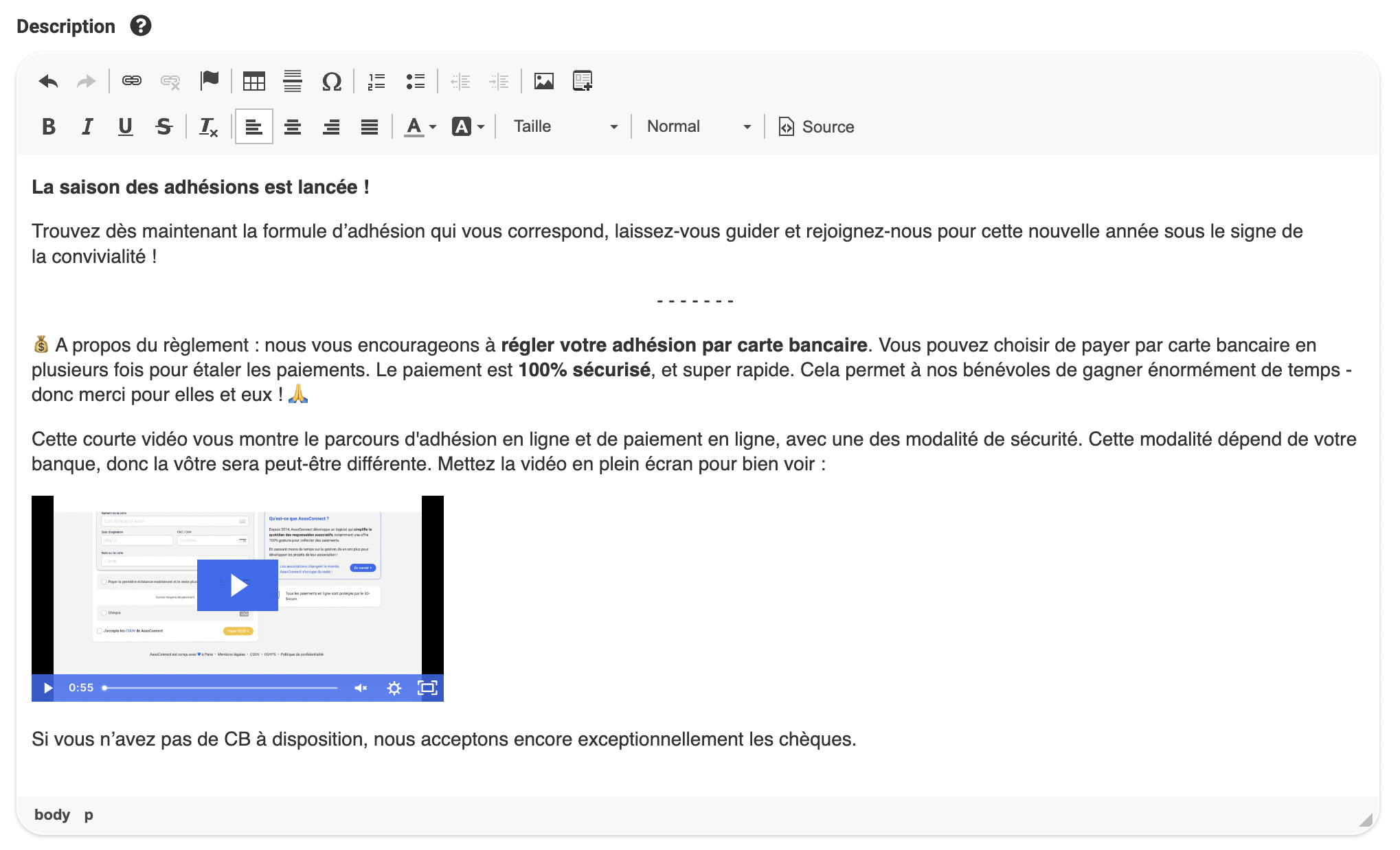Viewport: 1400px width, 850px height.
Task: Toggle bold formatting
Action: 48,126
